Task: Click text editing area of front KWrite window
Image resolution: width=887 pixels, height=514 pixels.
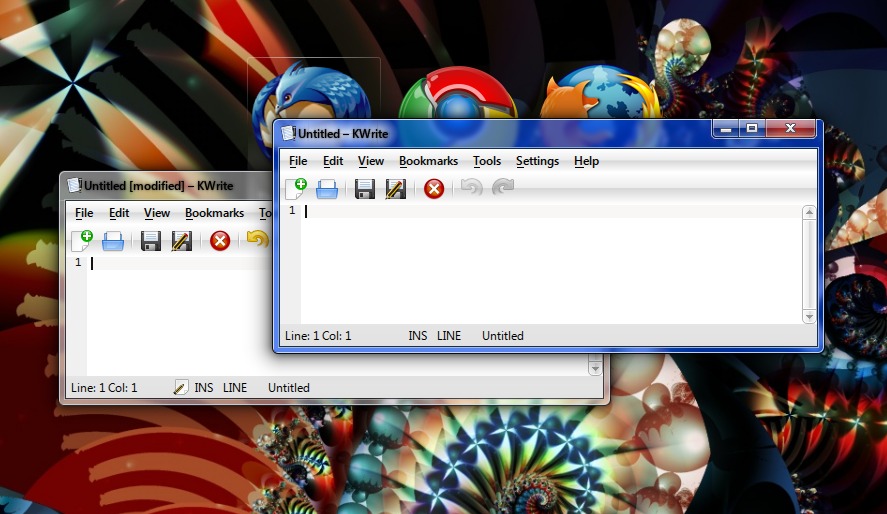Action: point(550,265)
